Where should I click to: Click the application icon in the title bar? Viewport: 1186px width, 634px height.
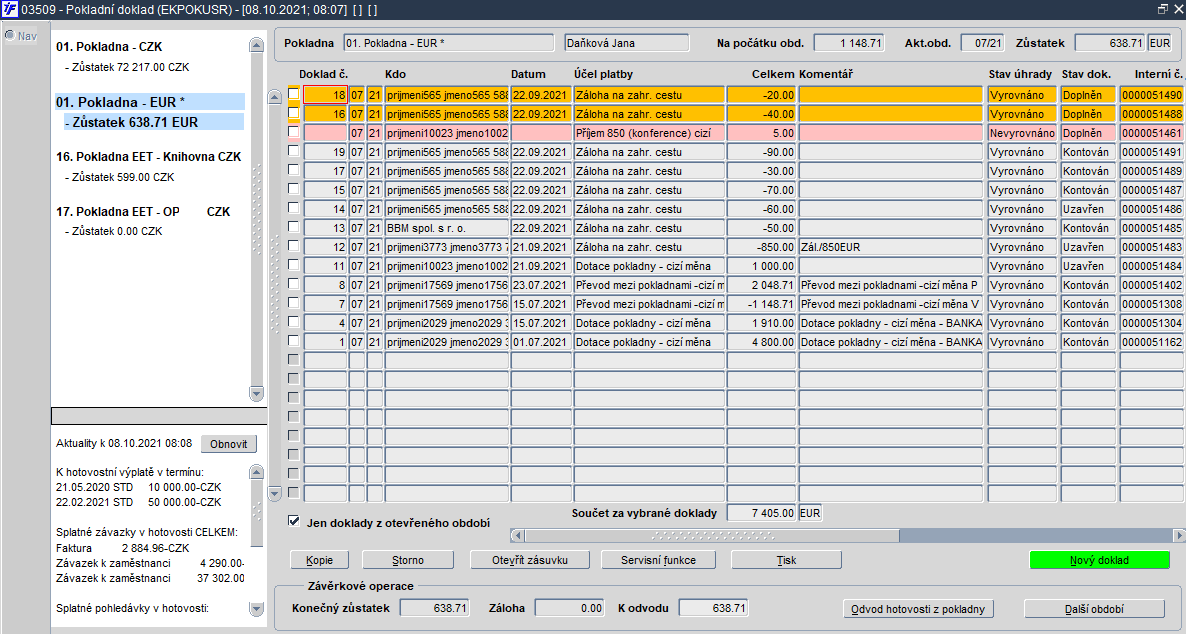(10, 9)
